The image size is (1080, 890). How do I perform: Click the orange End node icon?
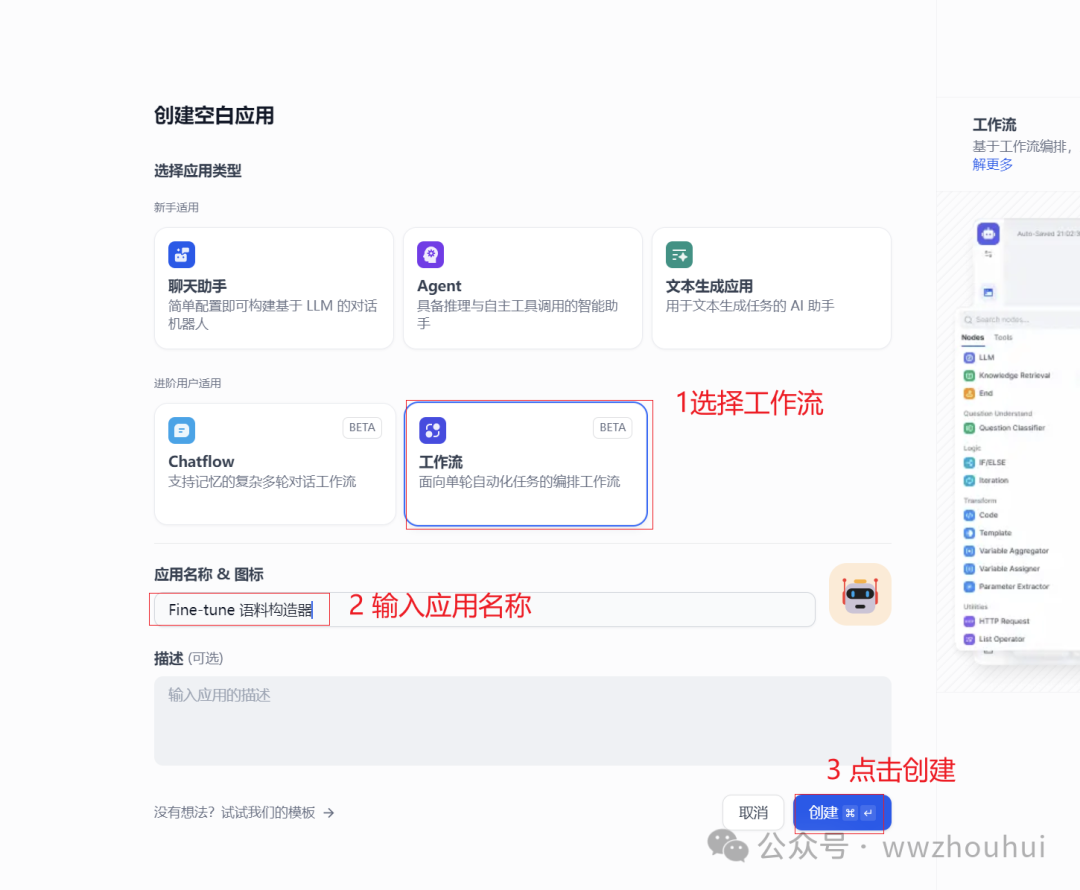(969, 393)
